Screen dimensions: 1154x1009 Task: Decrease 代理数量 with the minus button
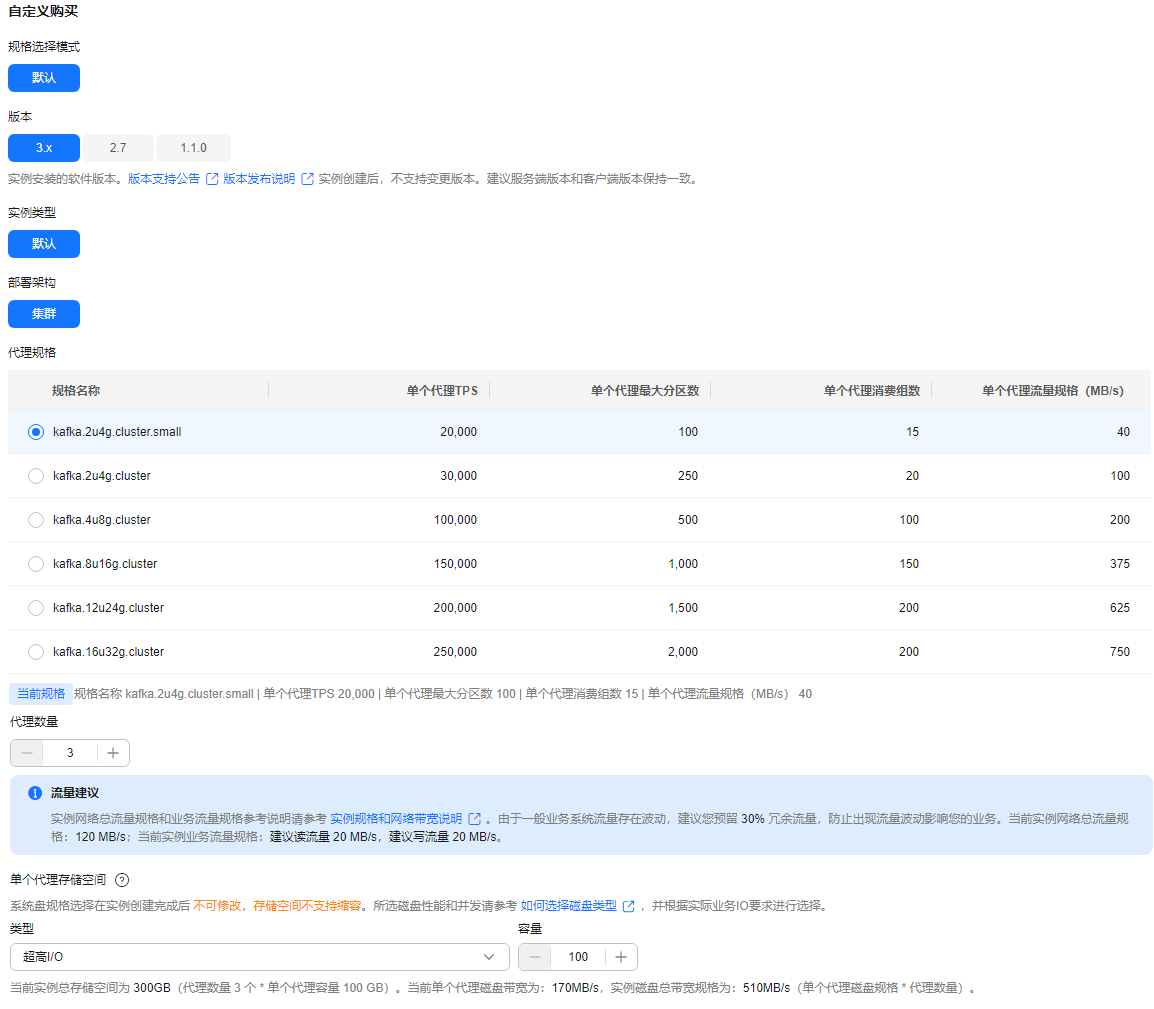(27, 753)
